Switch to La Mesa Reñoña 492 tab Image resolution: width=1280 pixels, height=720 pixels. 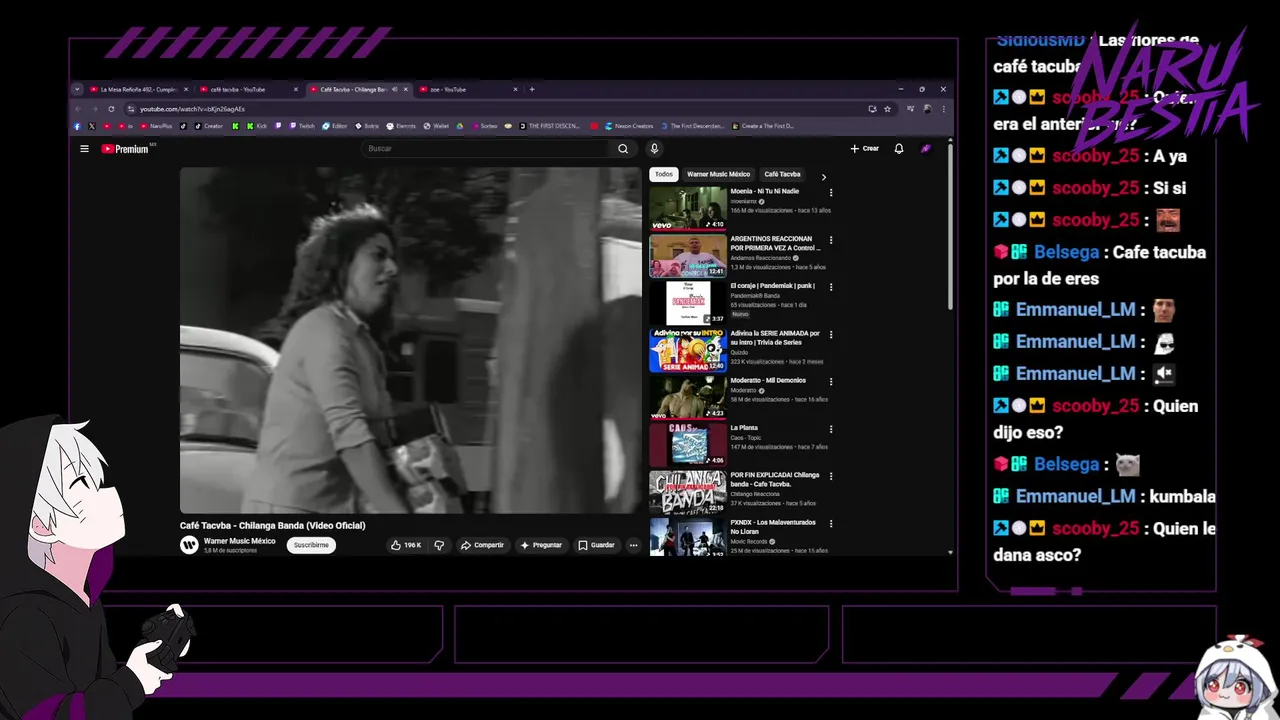[138, 89]
